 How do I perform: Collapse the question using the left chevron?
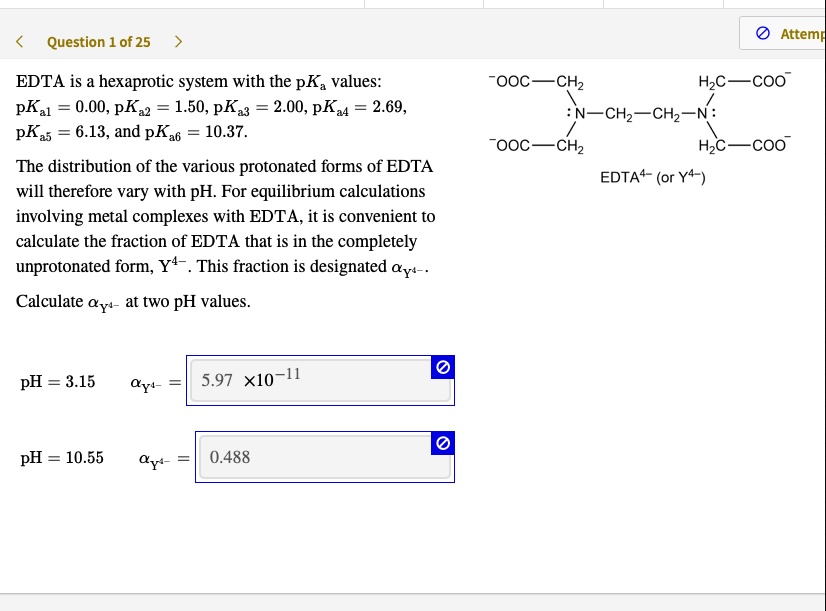21,42
